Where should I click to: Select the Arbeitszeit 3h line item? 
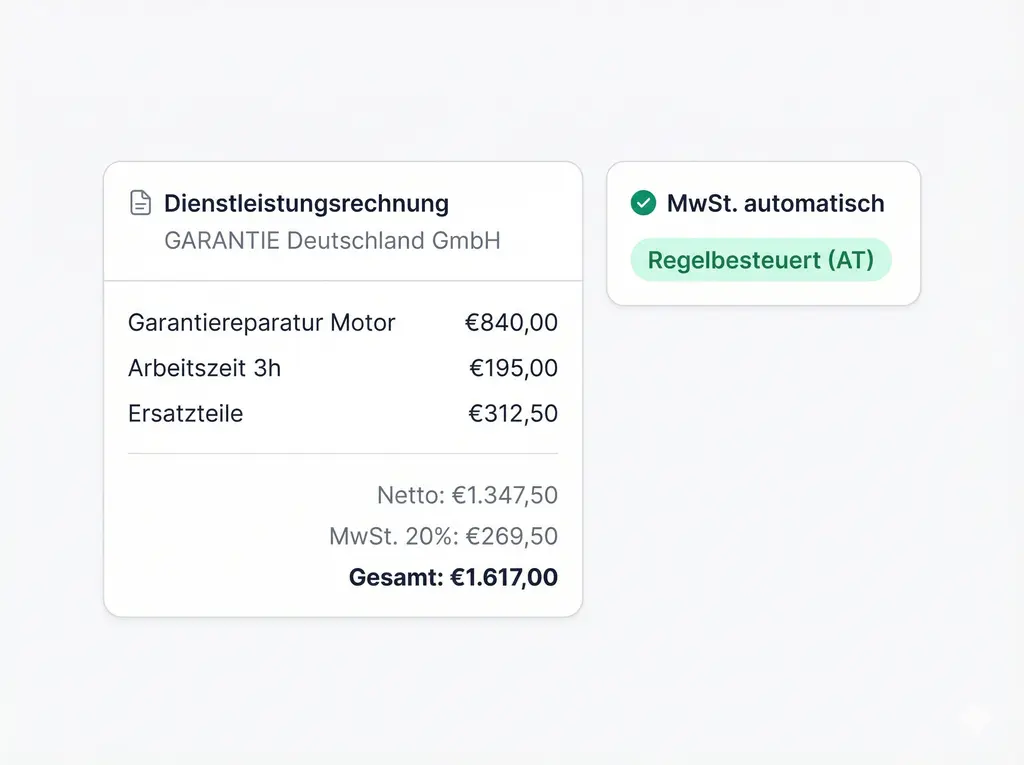tap(204, 368)
